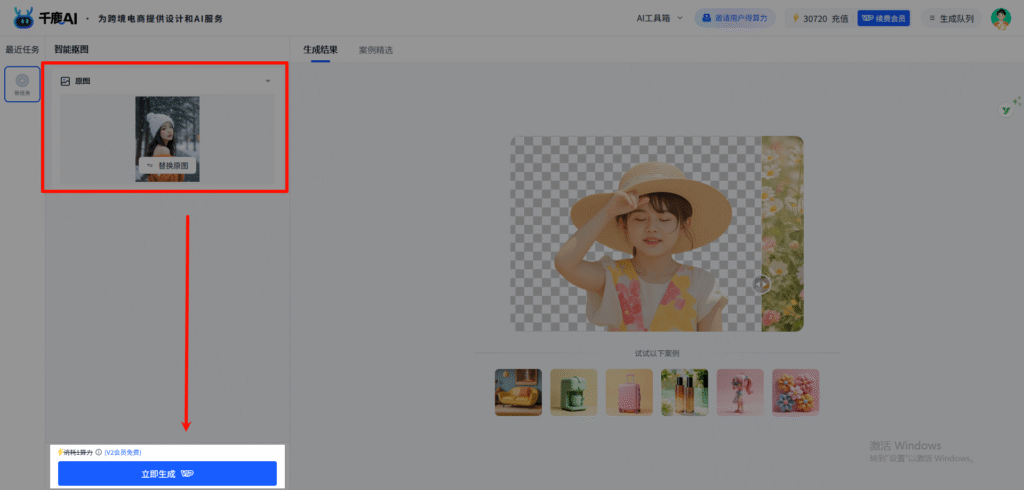Click the lightning 30720 credits icon

796,18
